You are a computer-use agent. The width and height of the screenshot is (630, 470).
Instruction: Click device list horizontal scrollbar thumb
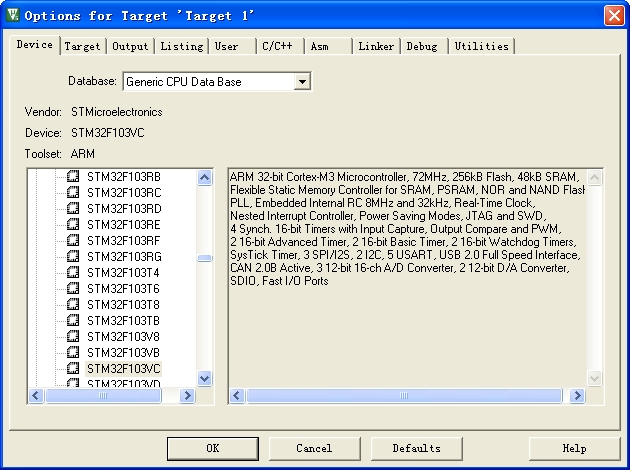(103, 396)
